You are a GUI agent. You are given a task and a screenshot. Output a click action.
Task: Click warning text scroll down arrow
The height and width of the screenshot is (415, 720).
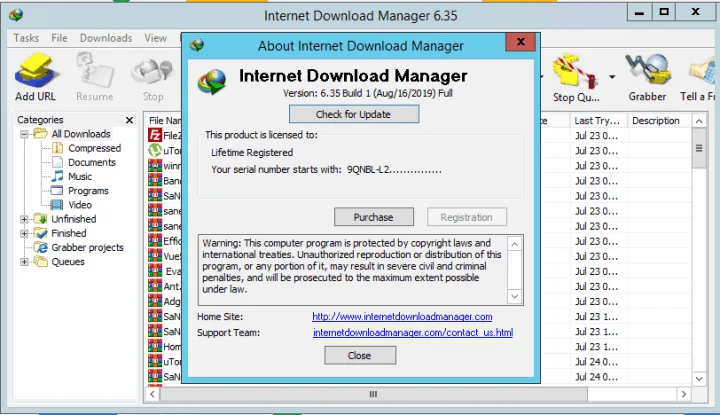point(515,297)
